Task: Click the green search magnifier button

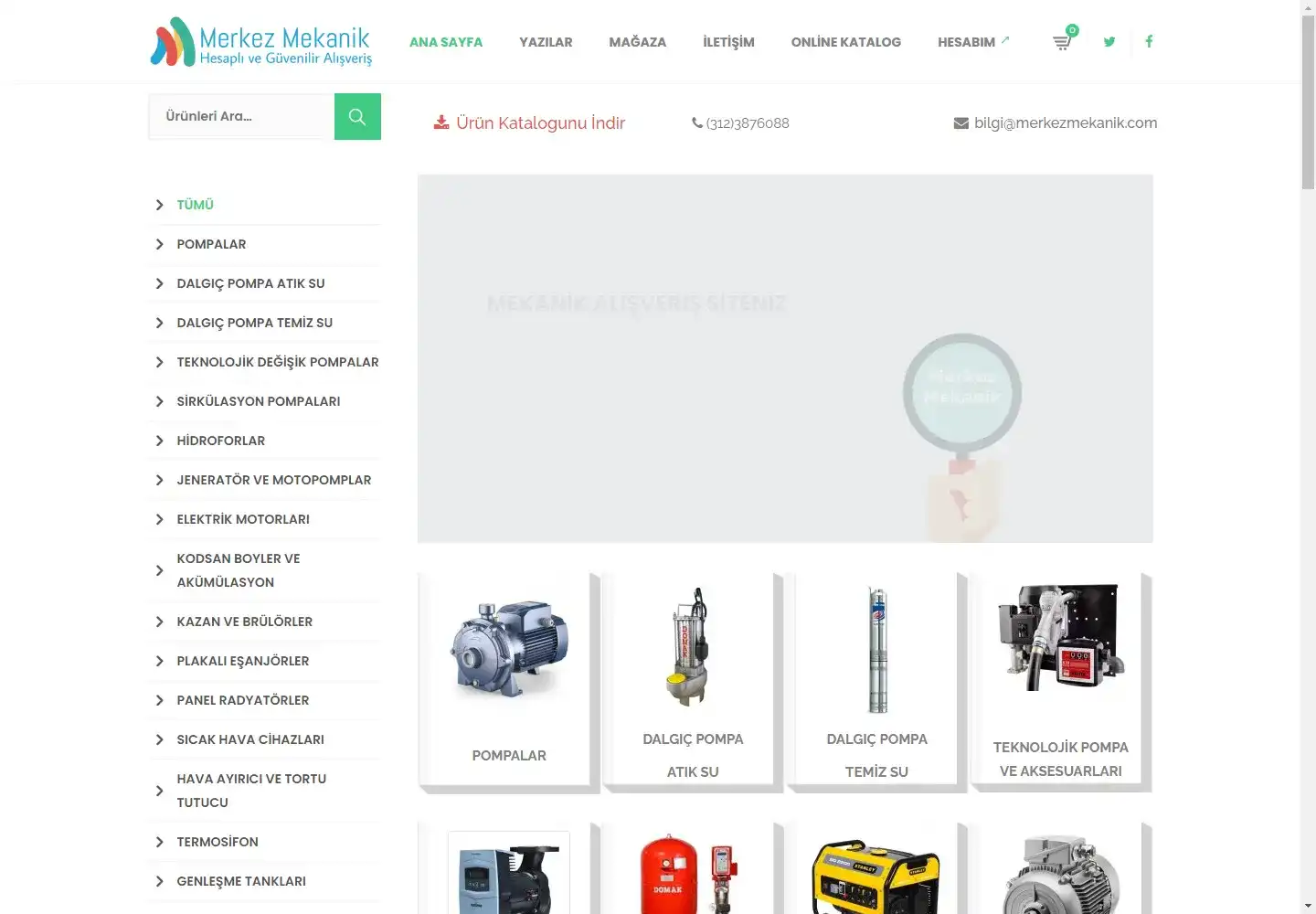Action: point(357,116)
